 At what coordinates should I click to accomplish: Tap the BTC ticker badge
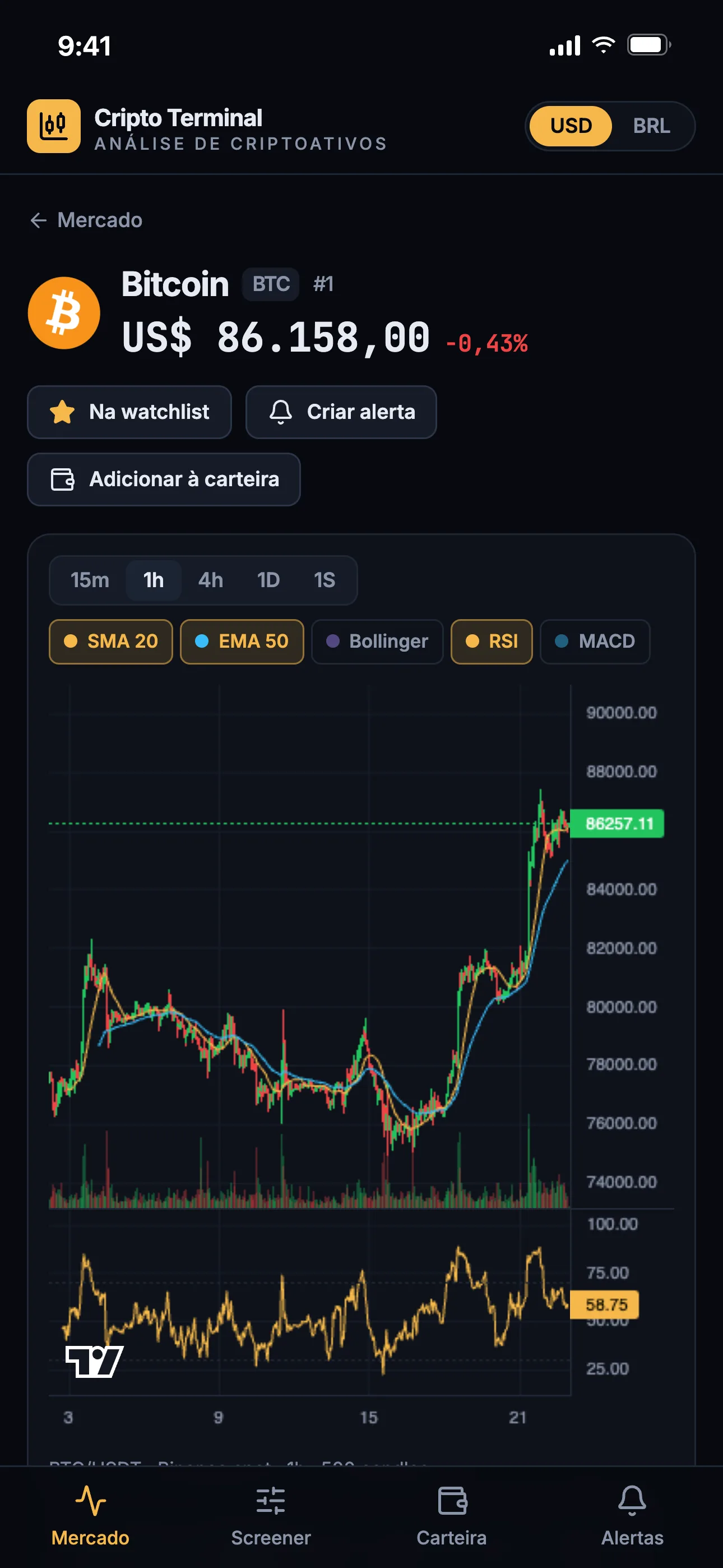271,284
